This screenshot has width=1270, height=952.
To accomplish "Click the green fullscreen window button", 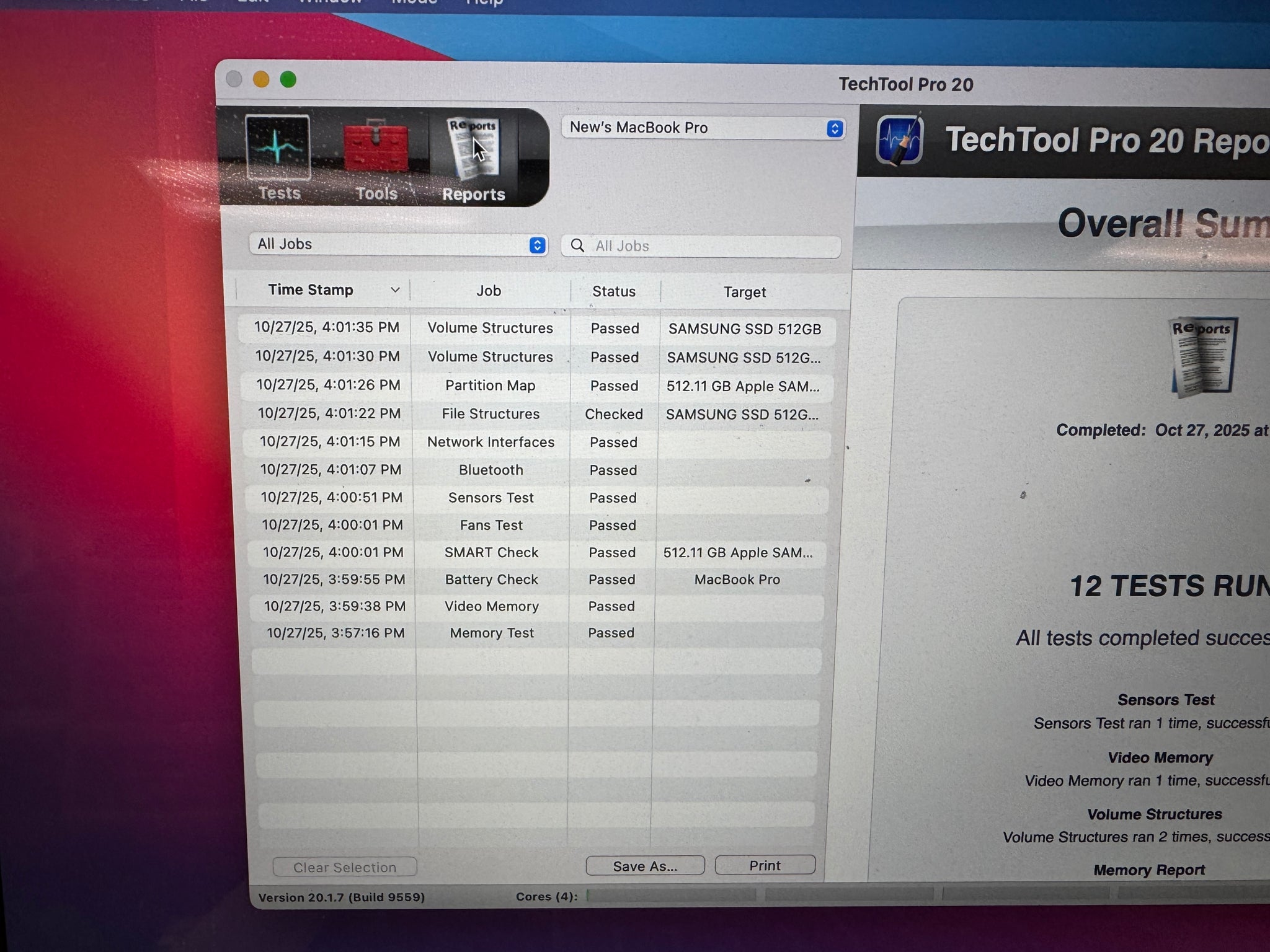I will pyautogui.click(x=288, y=79).
